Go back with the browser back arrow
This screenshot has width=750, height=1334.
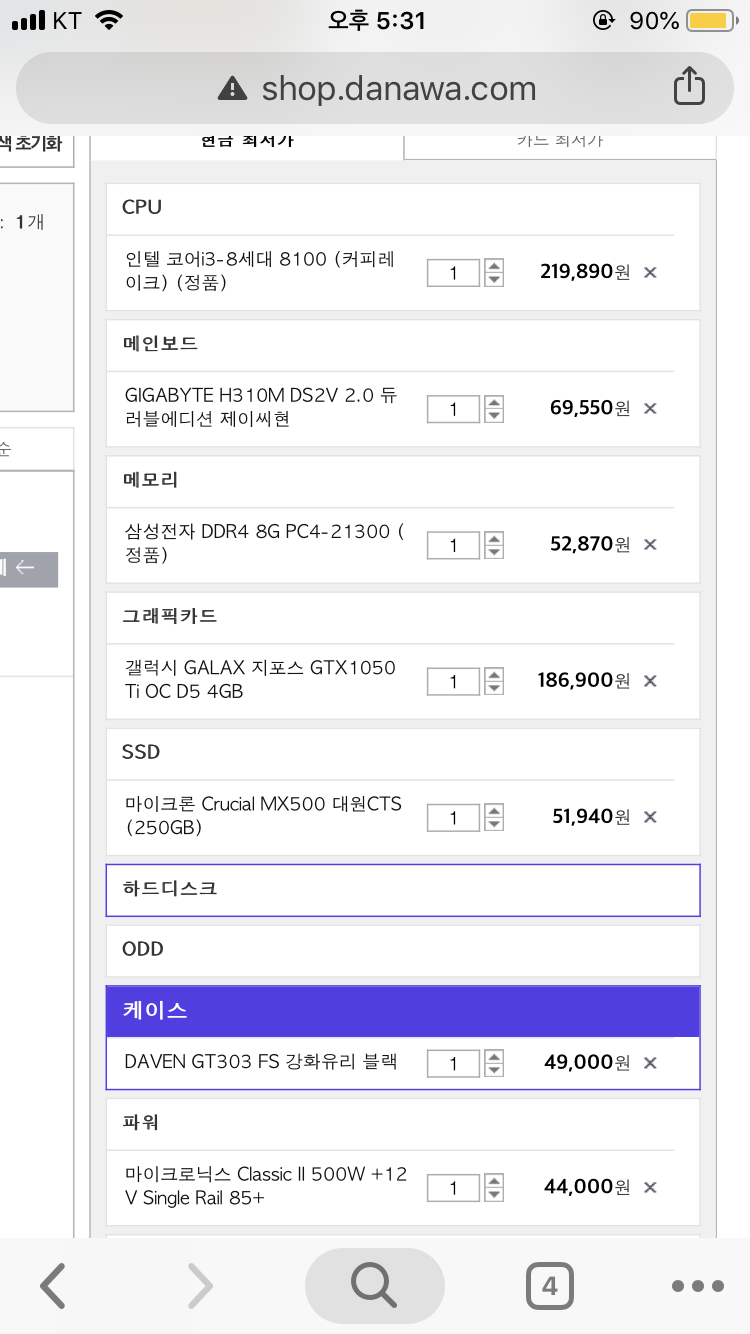(x=53, y=1286)
